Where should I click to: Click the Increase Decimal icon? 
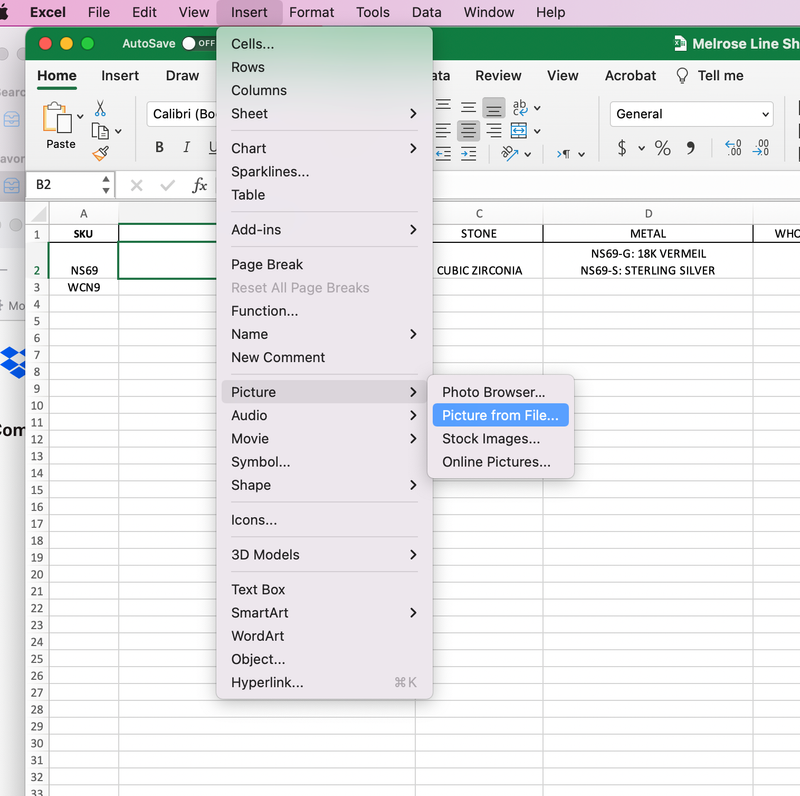pos(732,148)
